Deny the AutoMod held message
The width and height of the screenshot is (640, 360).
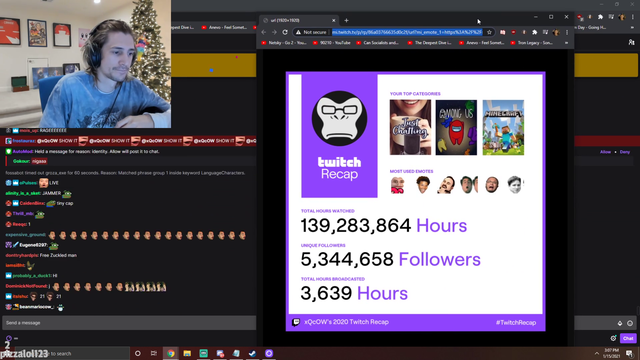(x=624, y=152)
